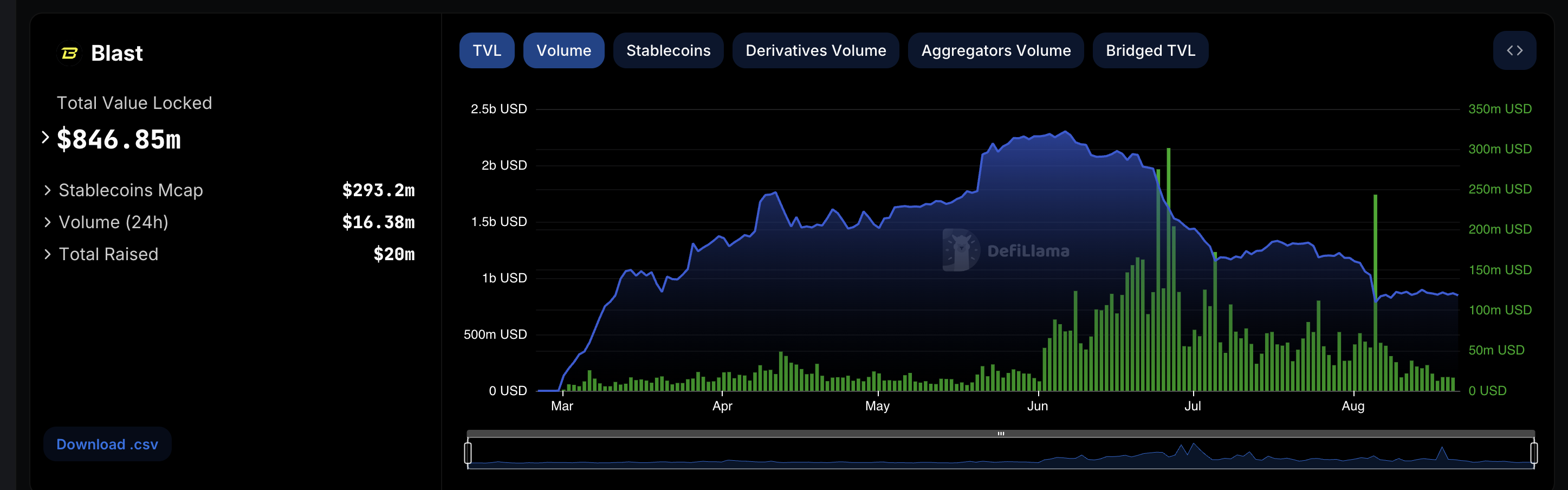Viewport: 1568px width, 490px height.
Task: Click the range slider top drag bar
Action: point(1001,434)
